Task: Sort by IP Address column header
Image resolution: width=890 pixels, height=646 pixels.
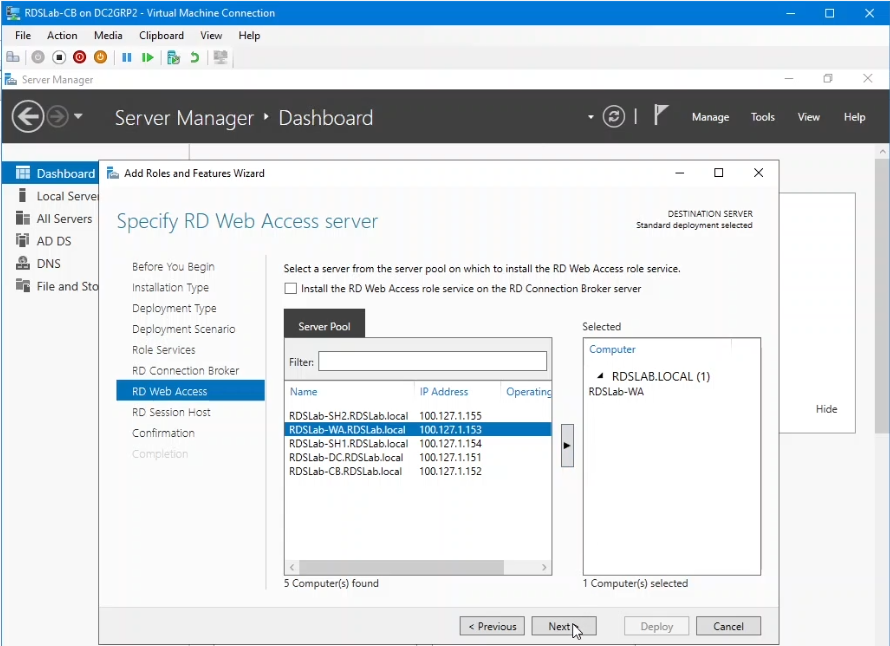Action: (444, 392)
